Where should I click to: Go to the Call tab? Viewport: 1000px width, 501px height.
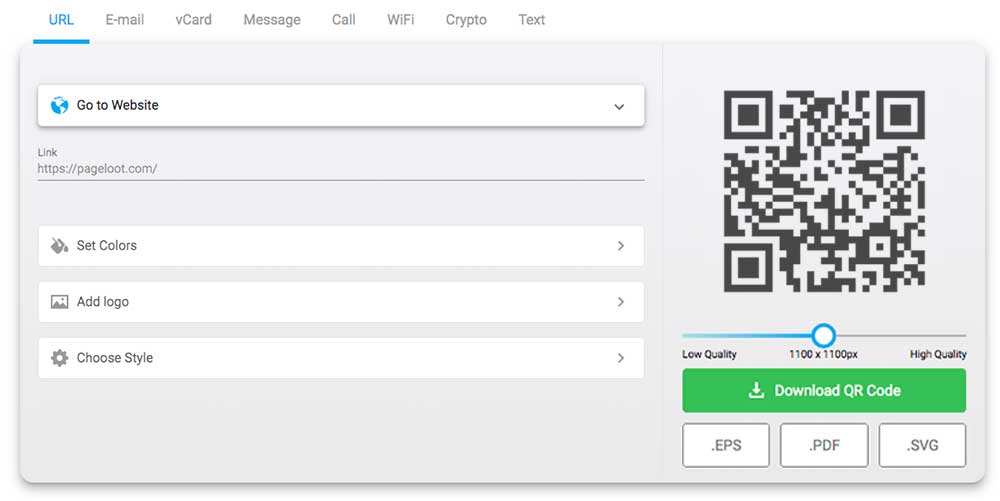(x=343, y=20)
